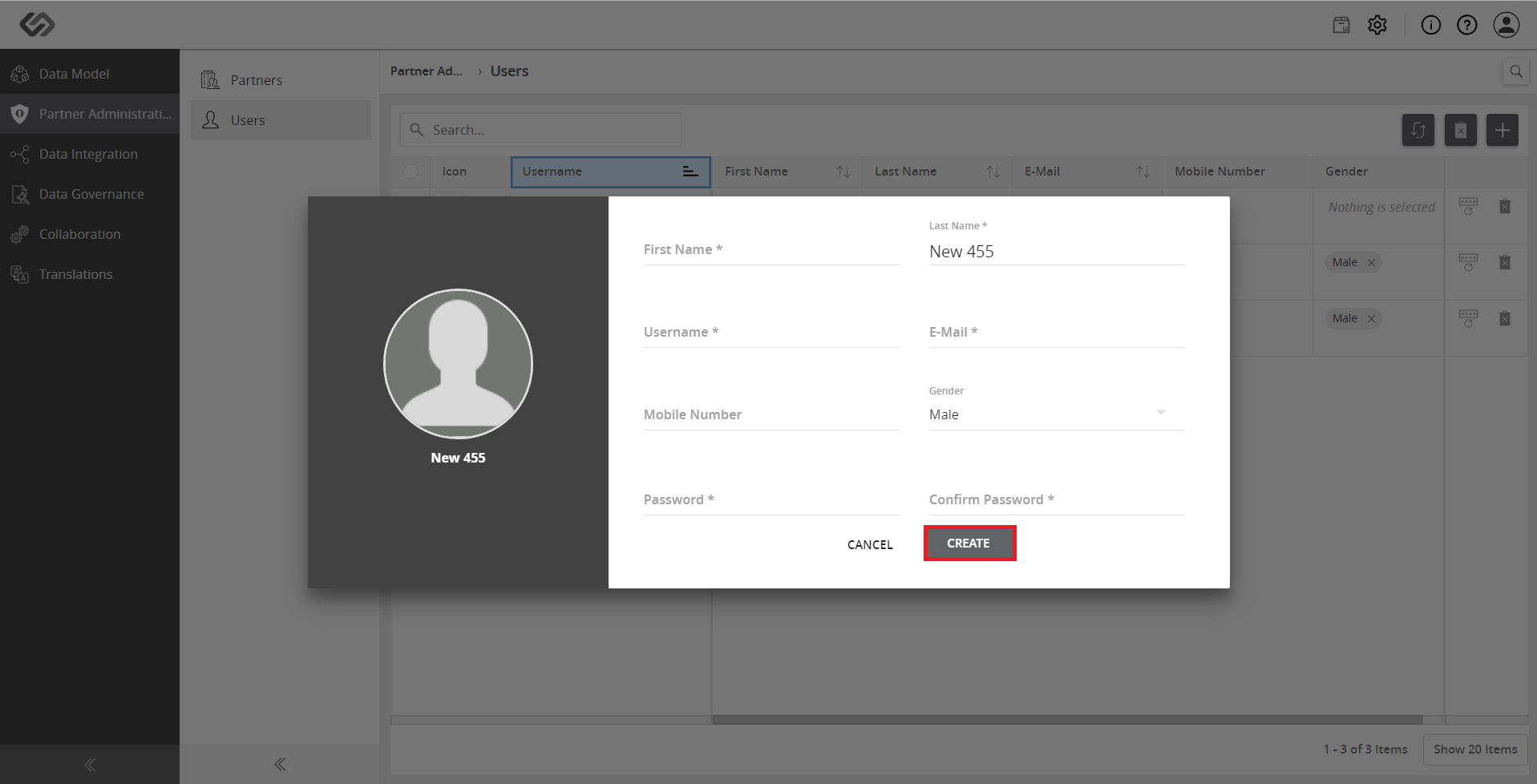Click the Search... box above table
Screen dimensions: 1537x784
540,130
